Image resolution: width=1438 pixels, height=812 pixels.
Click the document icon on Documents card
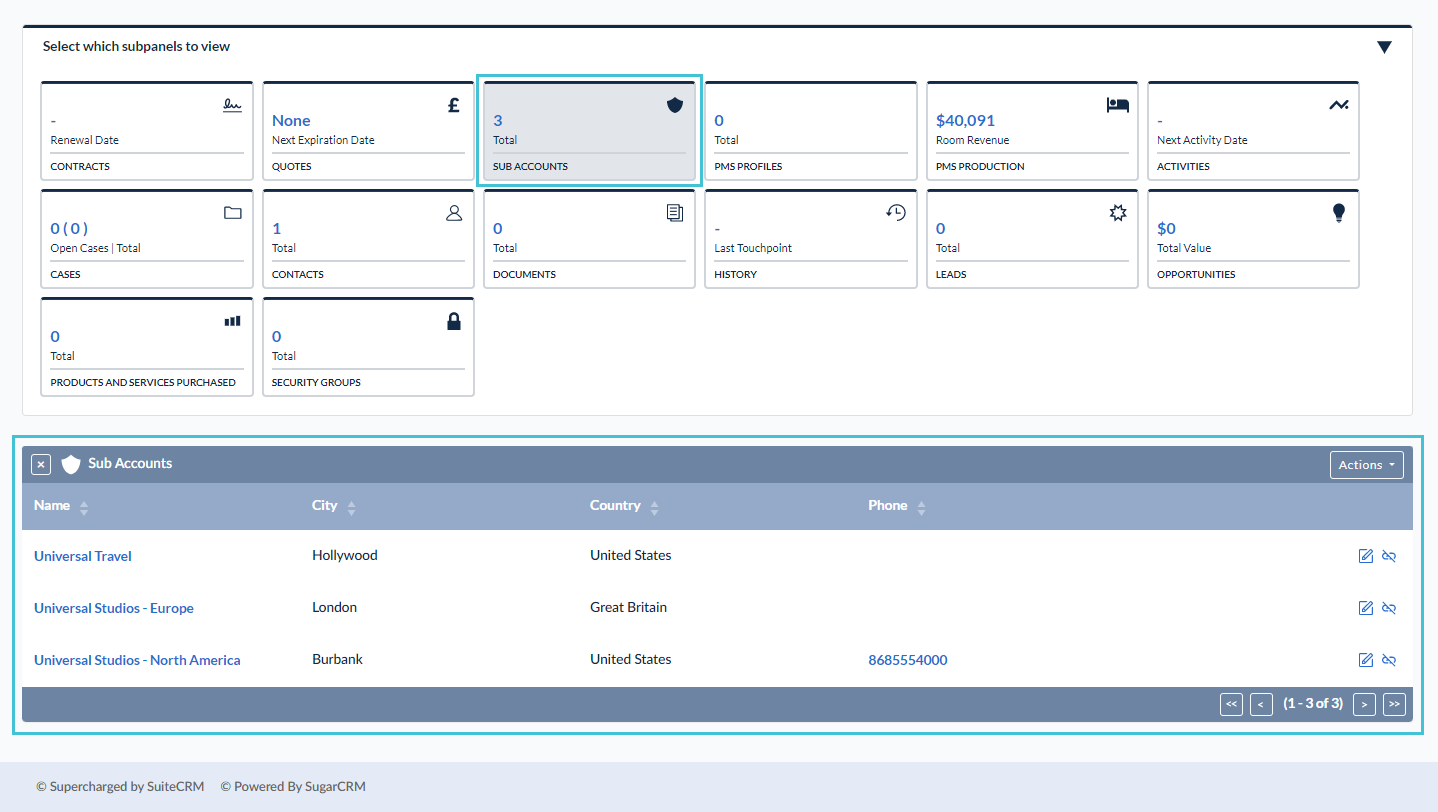click(x=675, y=213)
